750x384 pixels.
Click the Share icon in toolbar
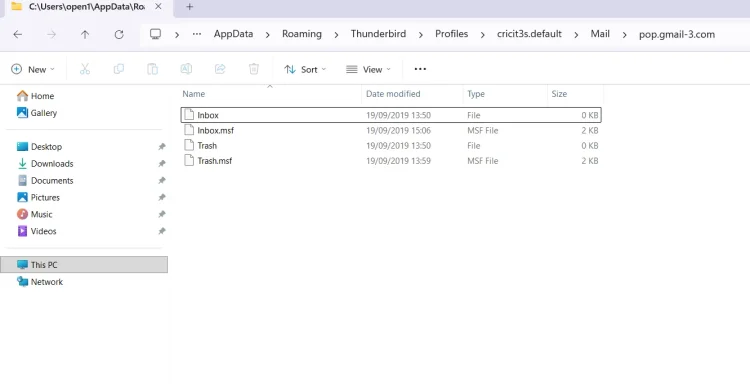220,69
